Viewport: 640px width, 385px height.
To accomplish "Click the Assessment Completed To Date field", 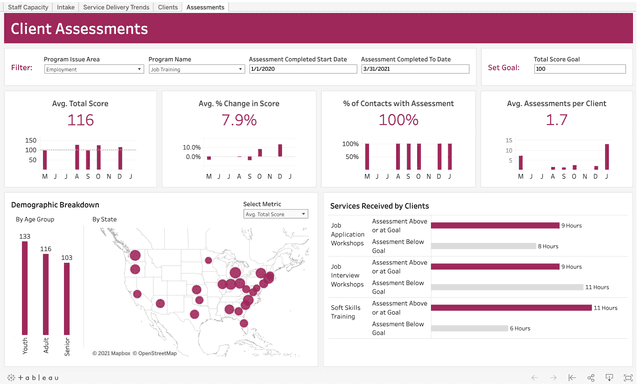I will pos(415,69).
